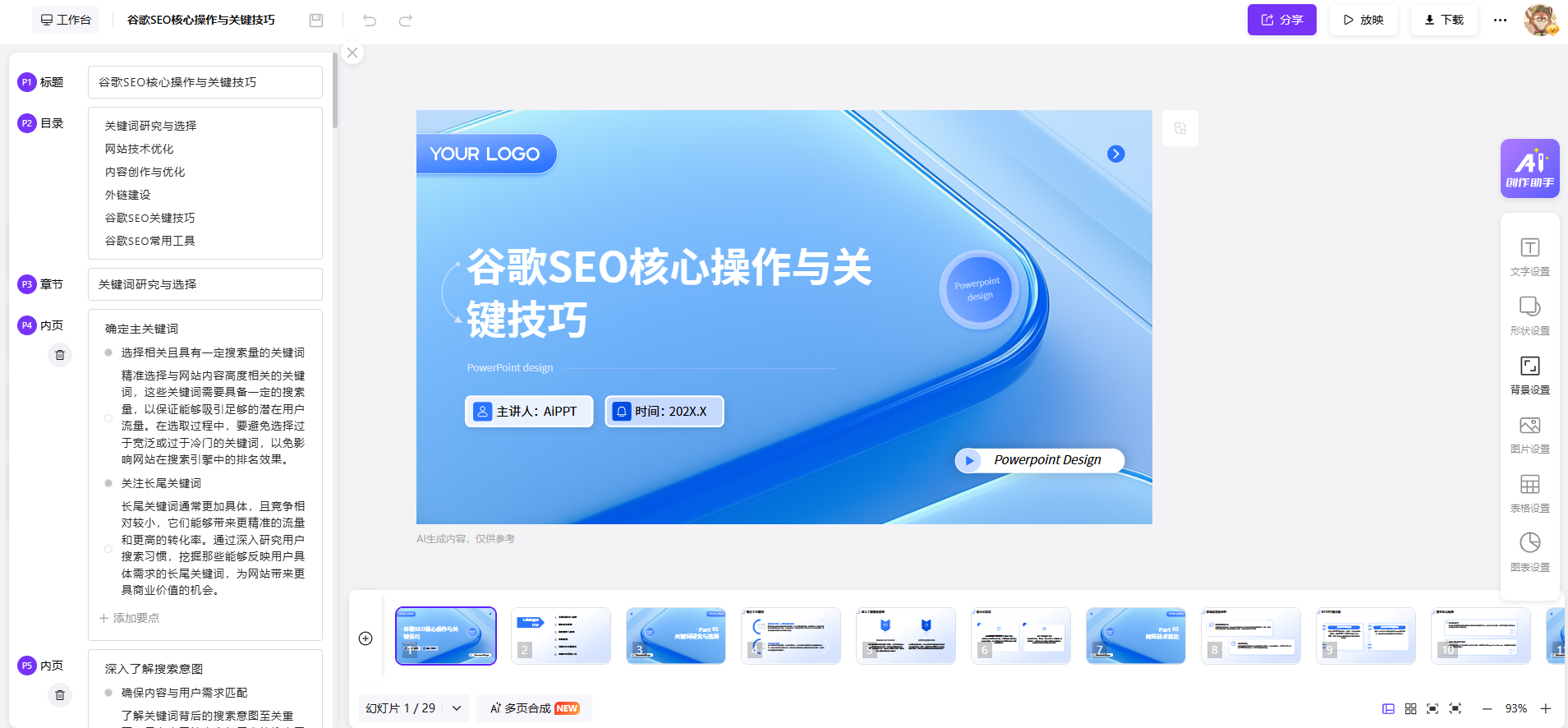Click the fullscreen view icon
This screenshot has height=728, width=1568.
1455,708
